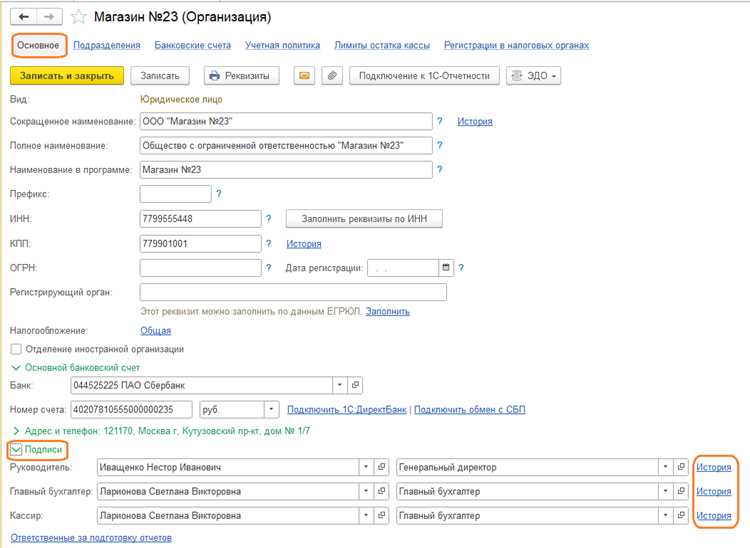750x548 pixels.
Task: Click the help question mark for Сокращенное наименование
Action: 440,121
